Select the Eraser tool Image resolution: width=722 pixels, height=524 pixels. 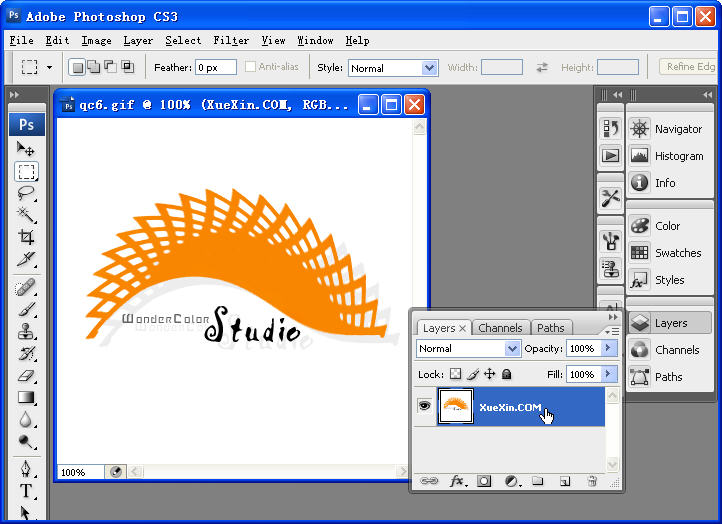tap(26, 375)
